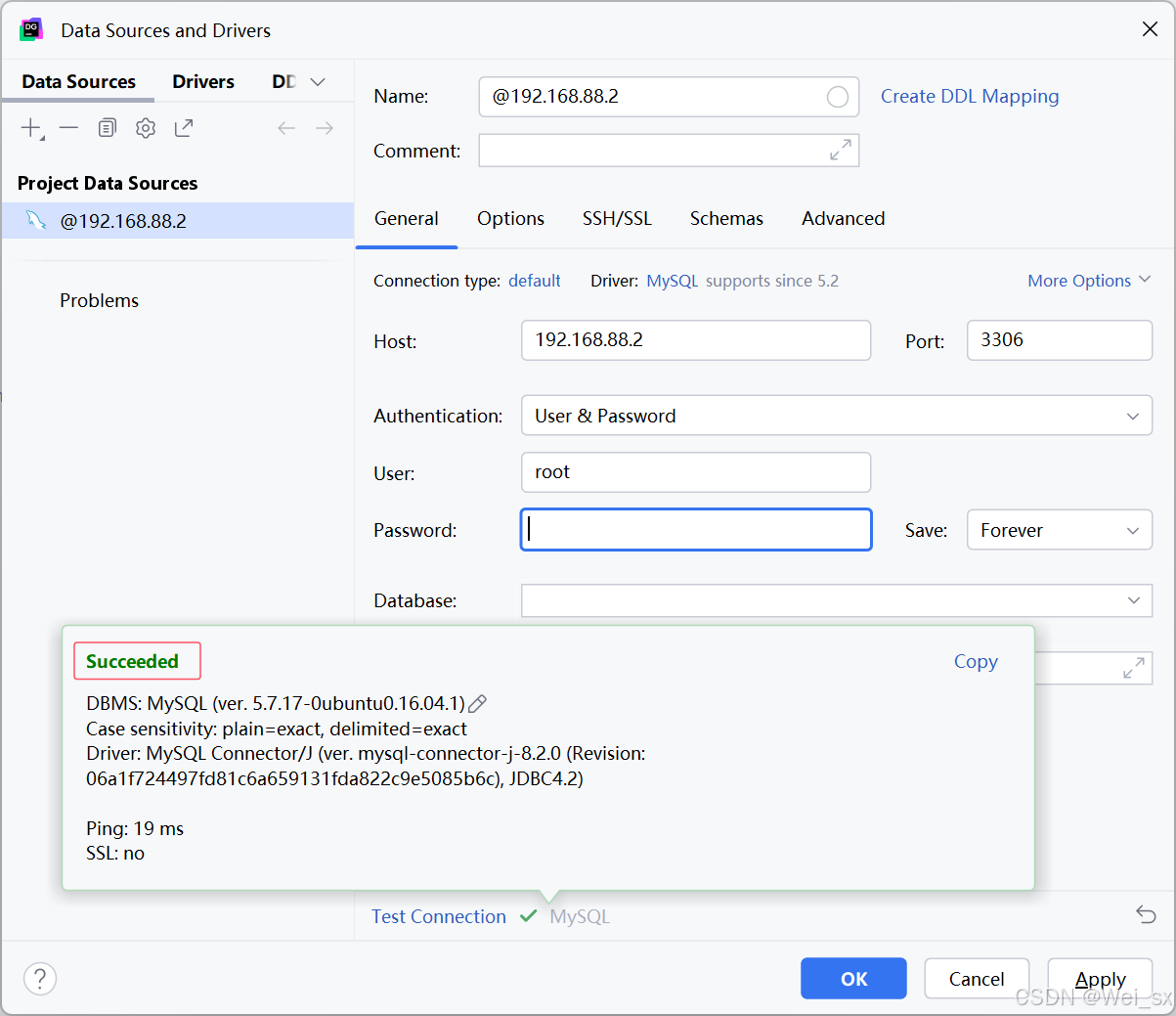Expand the Comment field with arrows icon
The height and width of the screenshot is (1016, 1176).
[839, 150]
